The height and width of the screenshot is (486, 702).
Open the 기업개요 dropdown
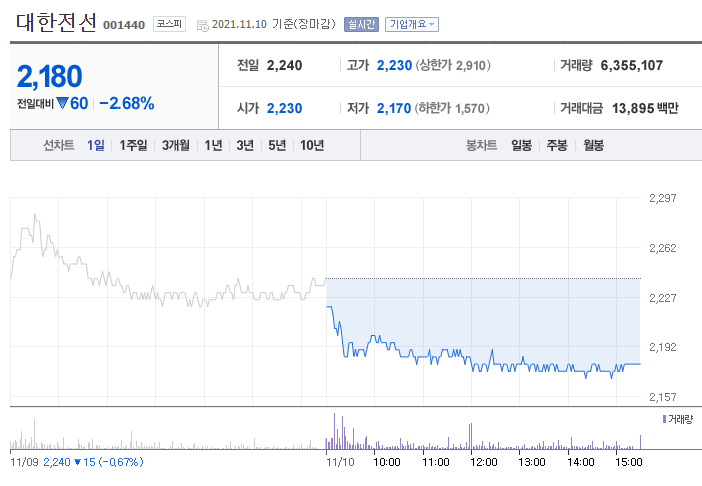tap(411, 24)
